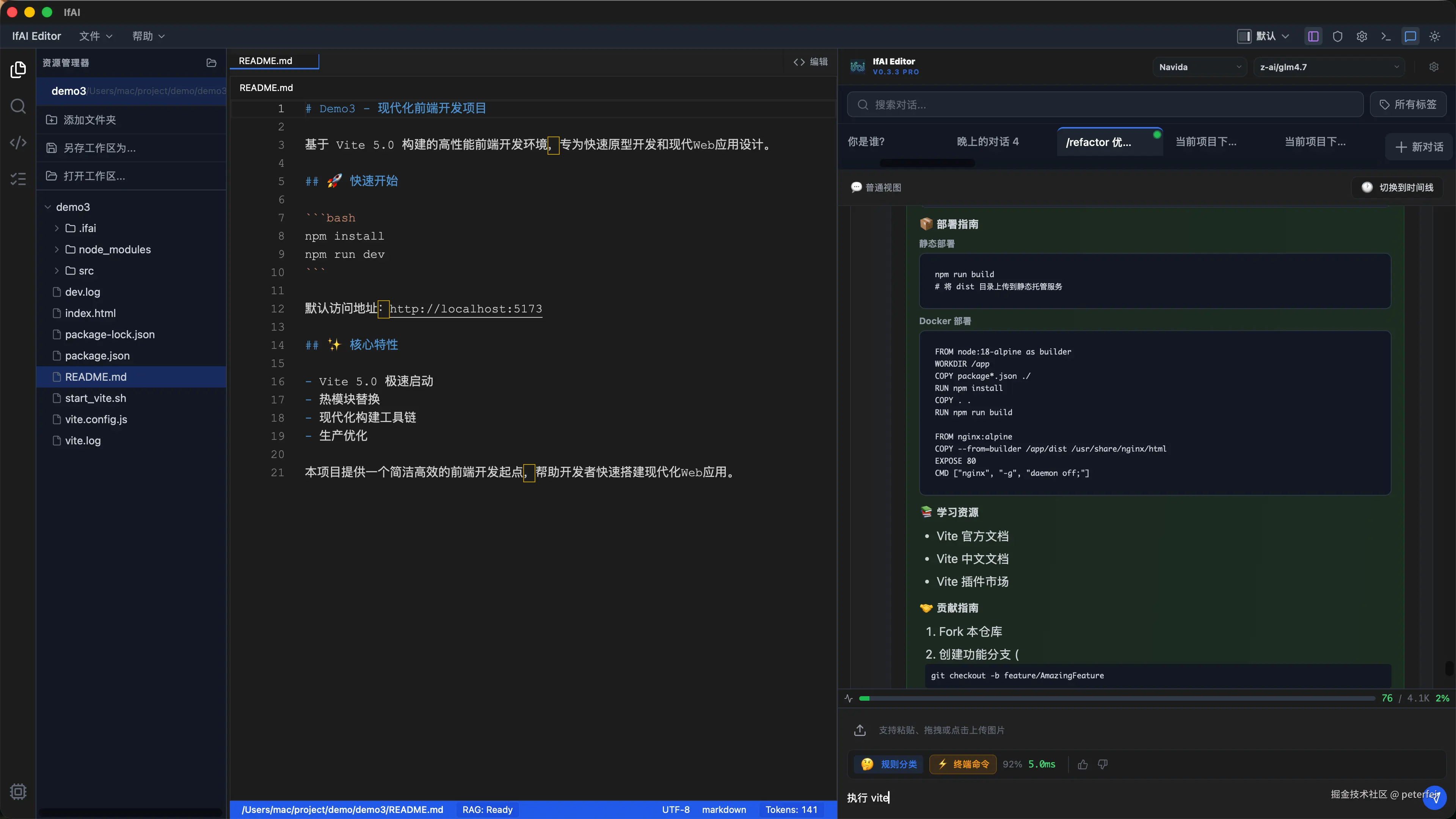Open the search icon in left activity bar
The width and height of the screenshot is (1456, 819).
coord(18,106)
